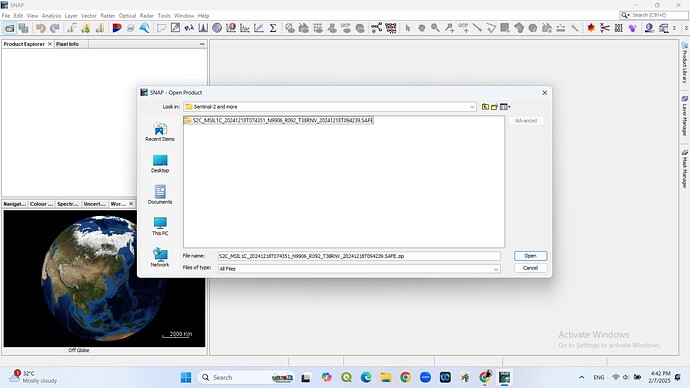Open the profile plot tool icon

pos(245,28)
